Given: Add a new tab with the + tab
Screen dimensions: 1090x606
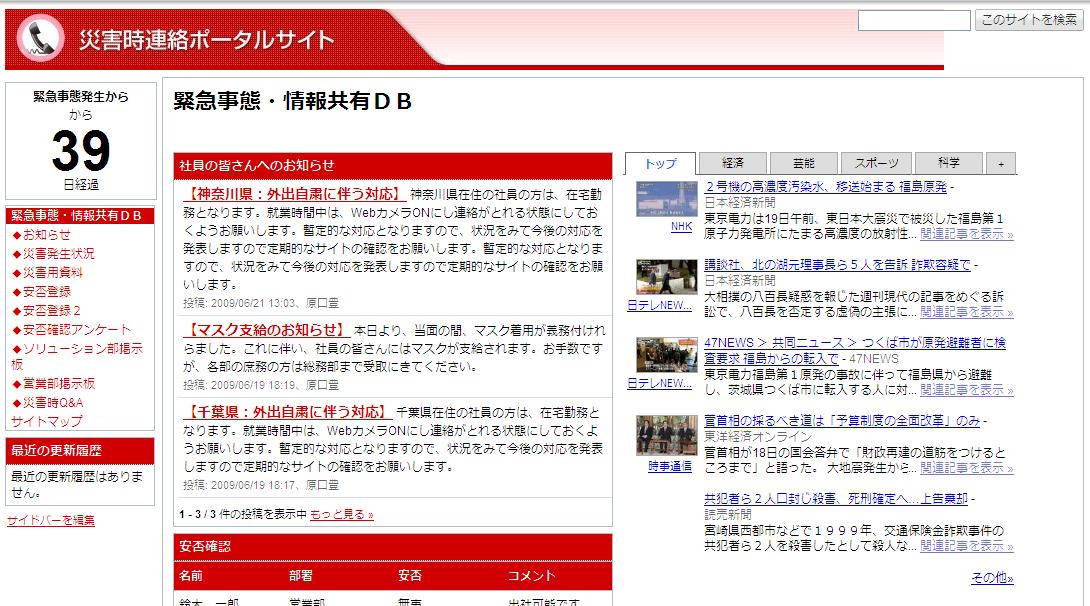Looking at the screenshot, I should pyautogui.click(x=1000, y=164).
